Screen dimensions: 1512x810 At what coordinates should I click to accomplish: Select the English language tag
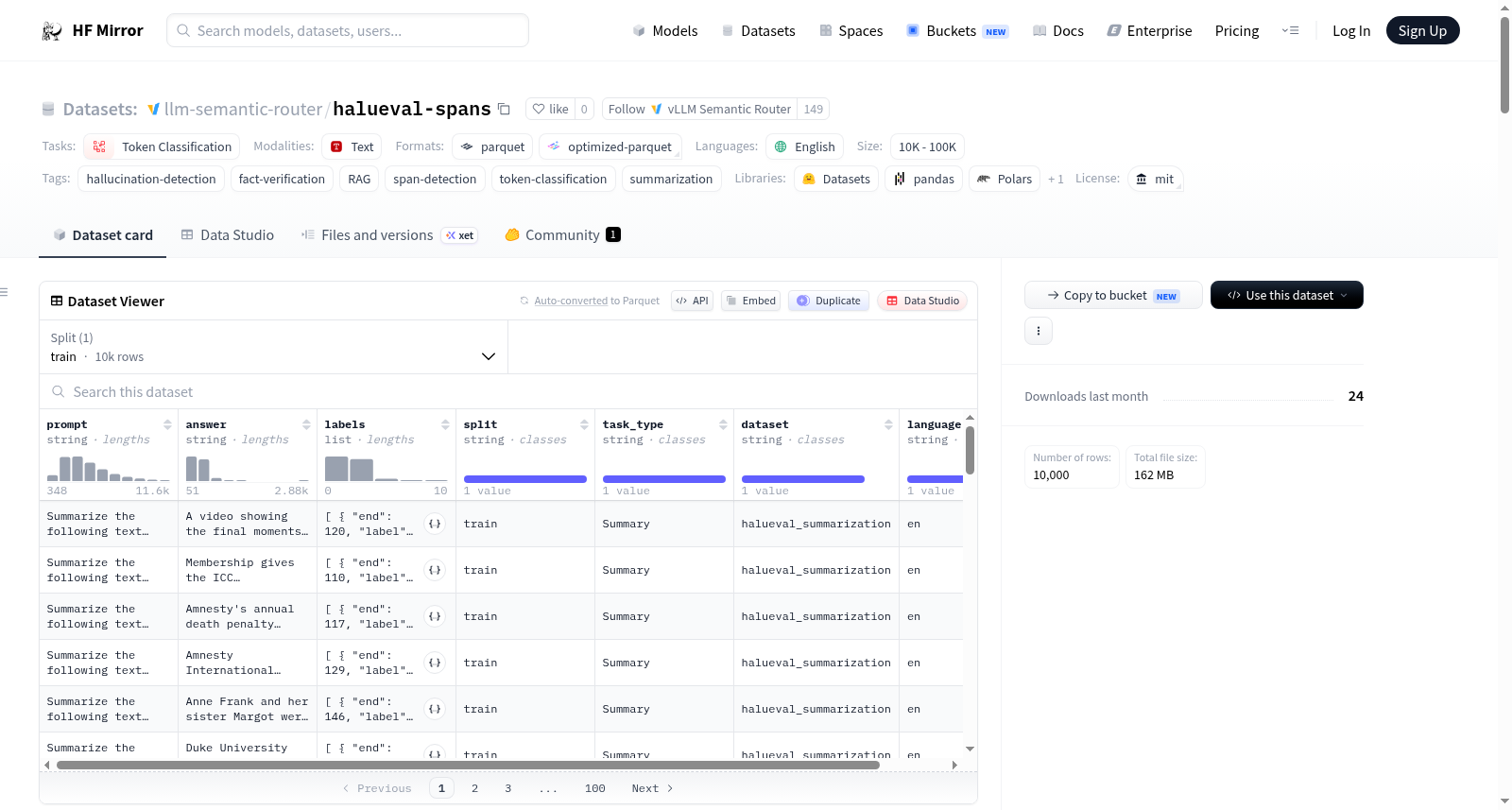click(x=804, y=146)
